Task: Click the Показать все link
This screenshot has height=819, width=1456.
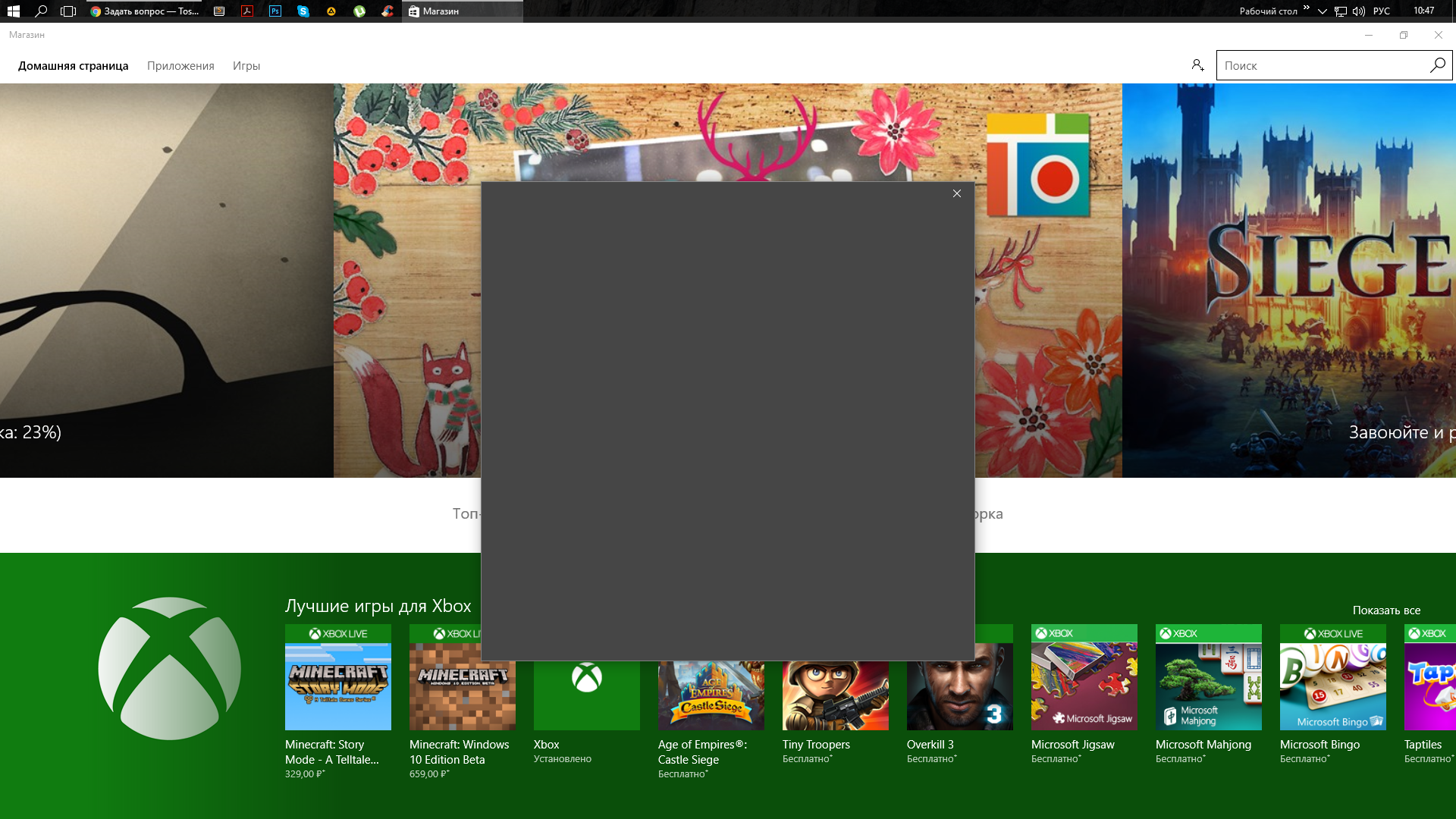Action: [x=1386, y=610]
